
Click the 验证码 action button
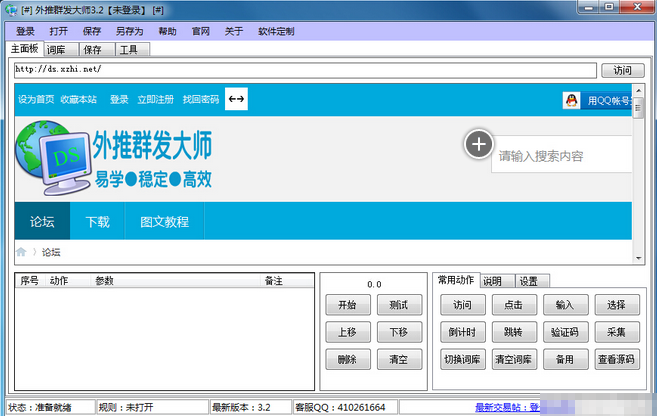[565, 332]
